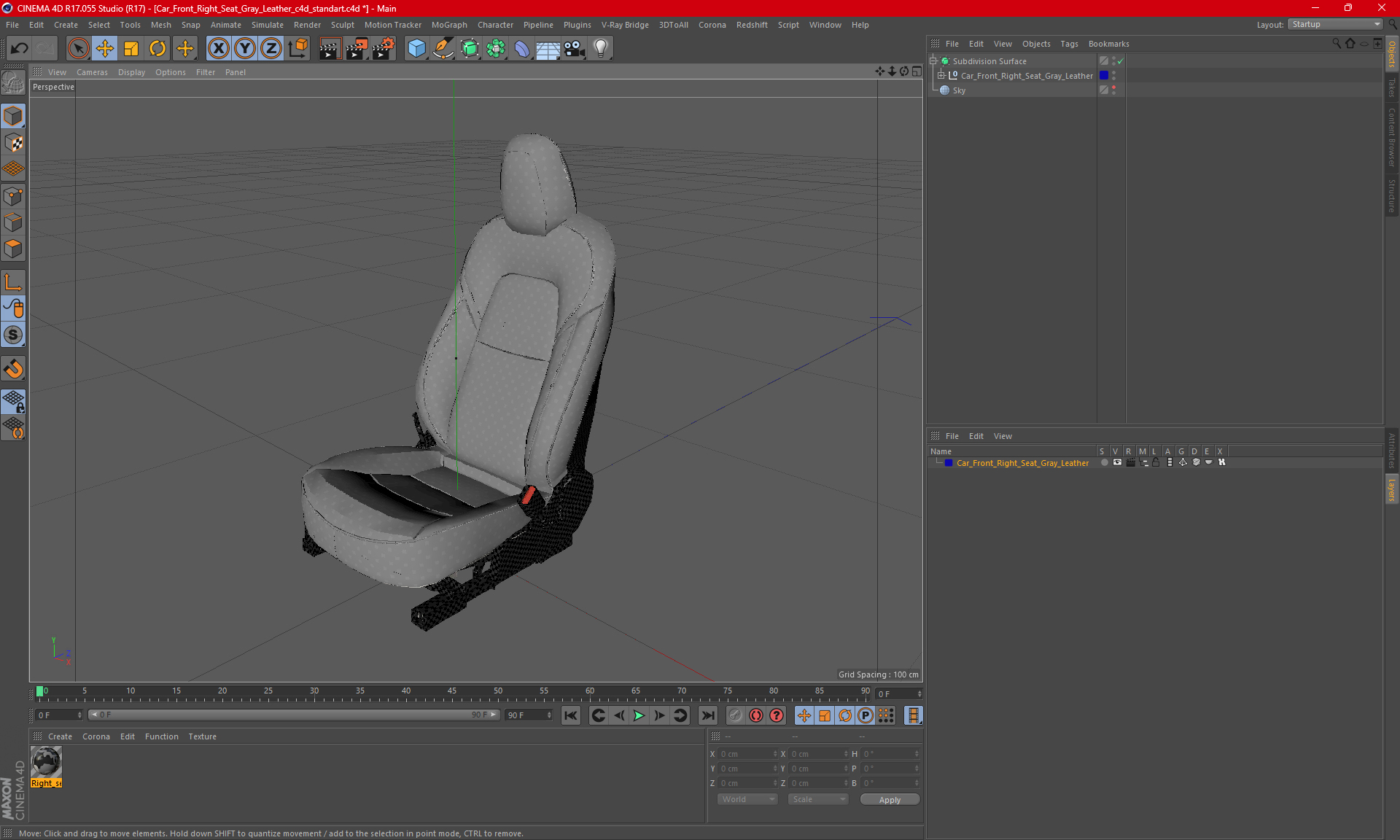Select the Move tool in toolbar
Viewport: 1400px width, 840px height.
pyautogui.click(x=105, y=49)
